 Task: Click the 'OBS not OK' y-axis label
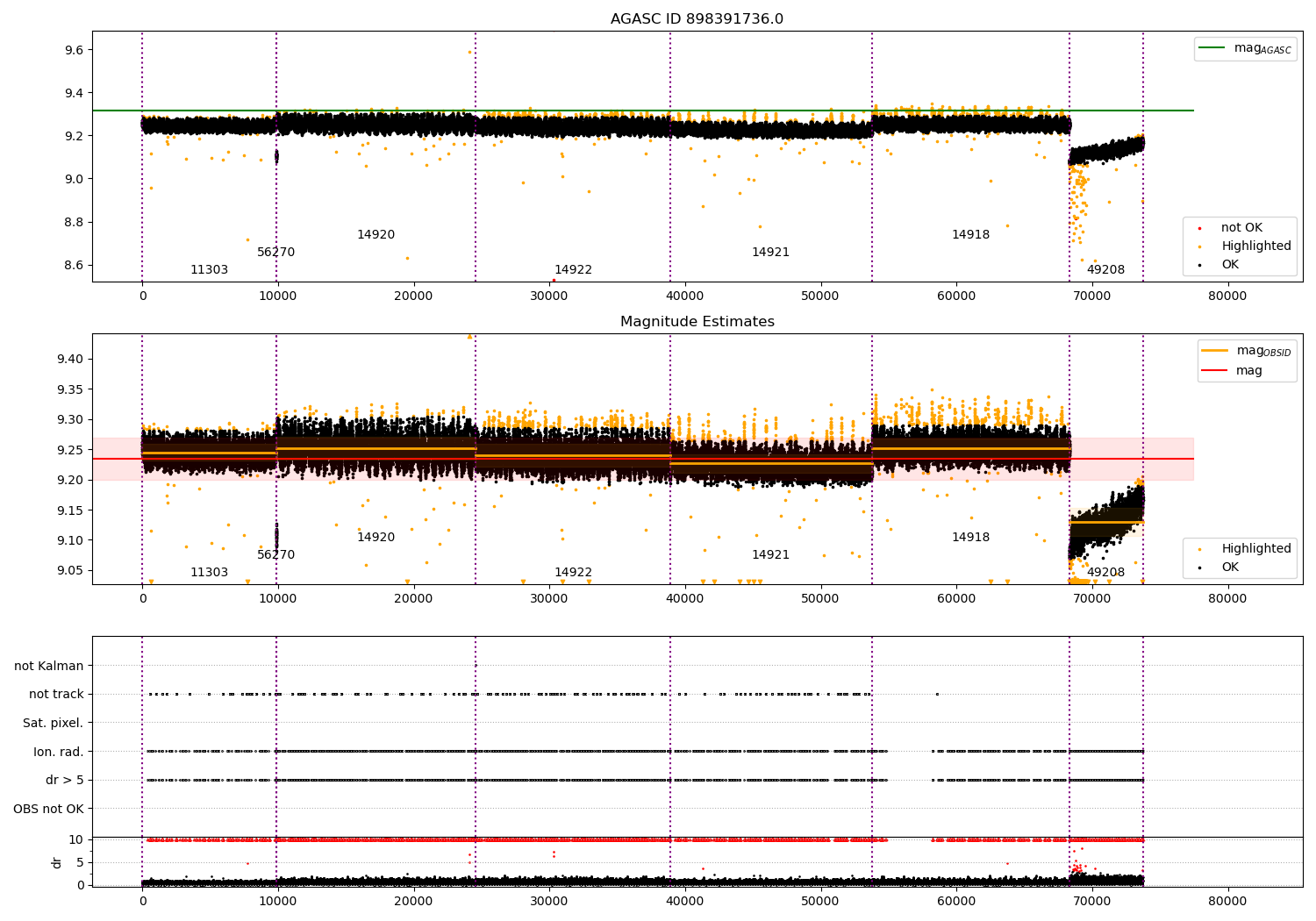[x=48, y=809]
